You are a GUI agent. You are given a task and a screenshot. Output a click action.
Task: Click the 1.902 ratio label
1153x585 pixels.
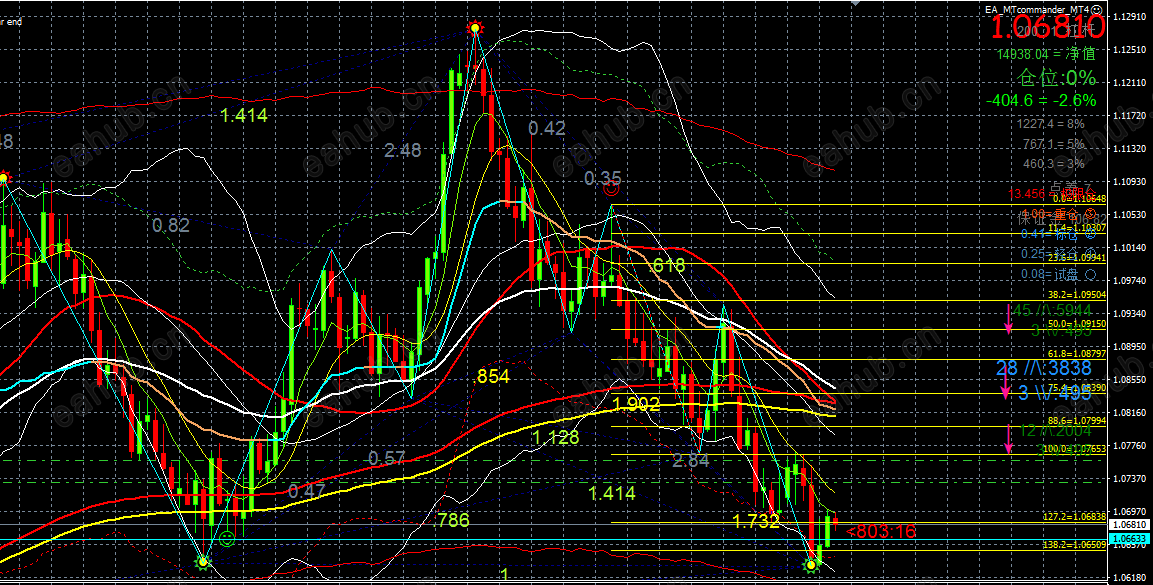tap(636, 403)
